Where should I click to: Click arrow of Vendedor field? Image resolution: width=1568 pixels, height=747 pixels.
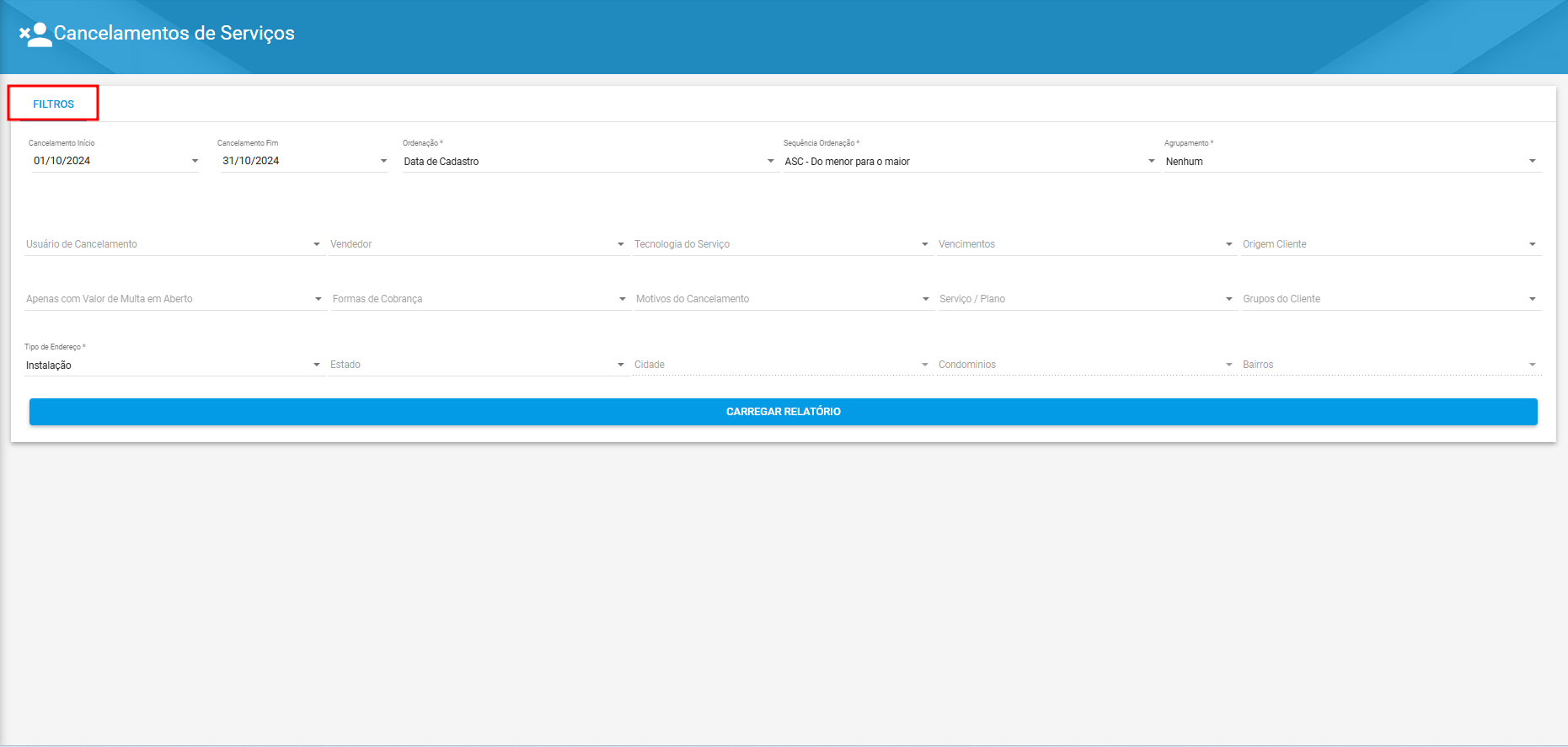coord(621,244)
